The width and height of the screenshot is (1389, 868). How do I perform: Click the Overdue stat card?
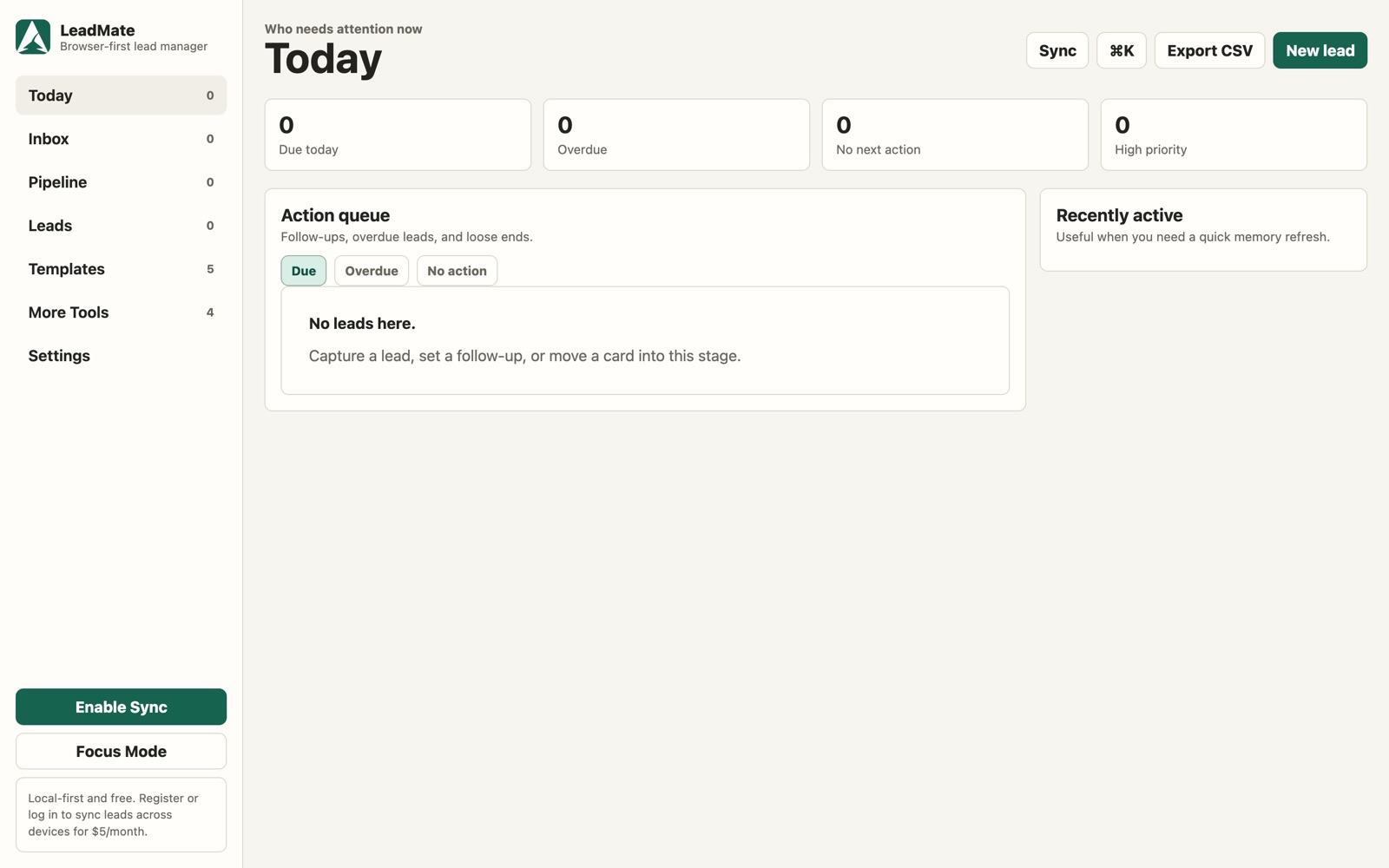coord(676,135)
